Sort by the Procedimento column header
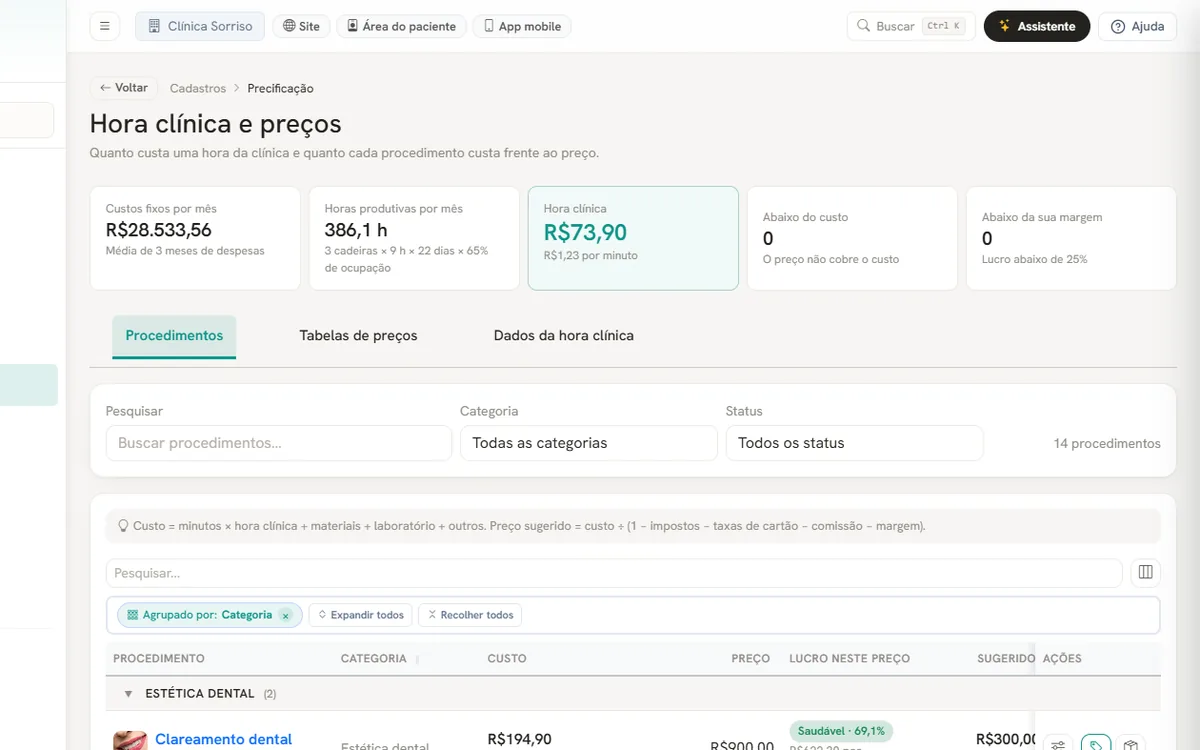The image size is (1200, 750). [159, 659]
